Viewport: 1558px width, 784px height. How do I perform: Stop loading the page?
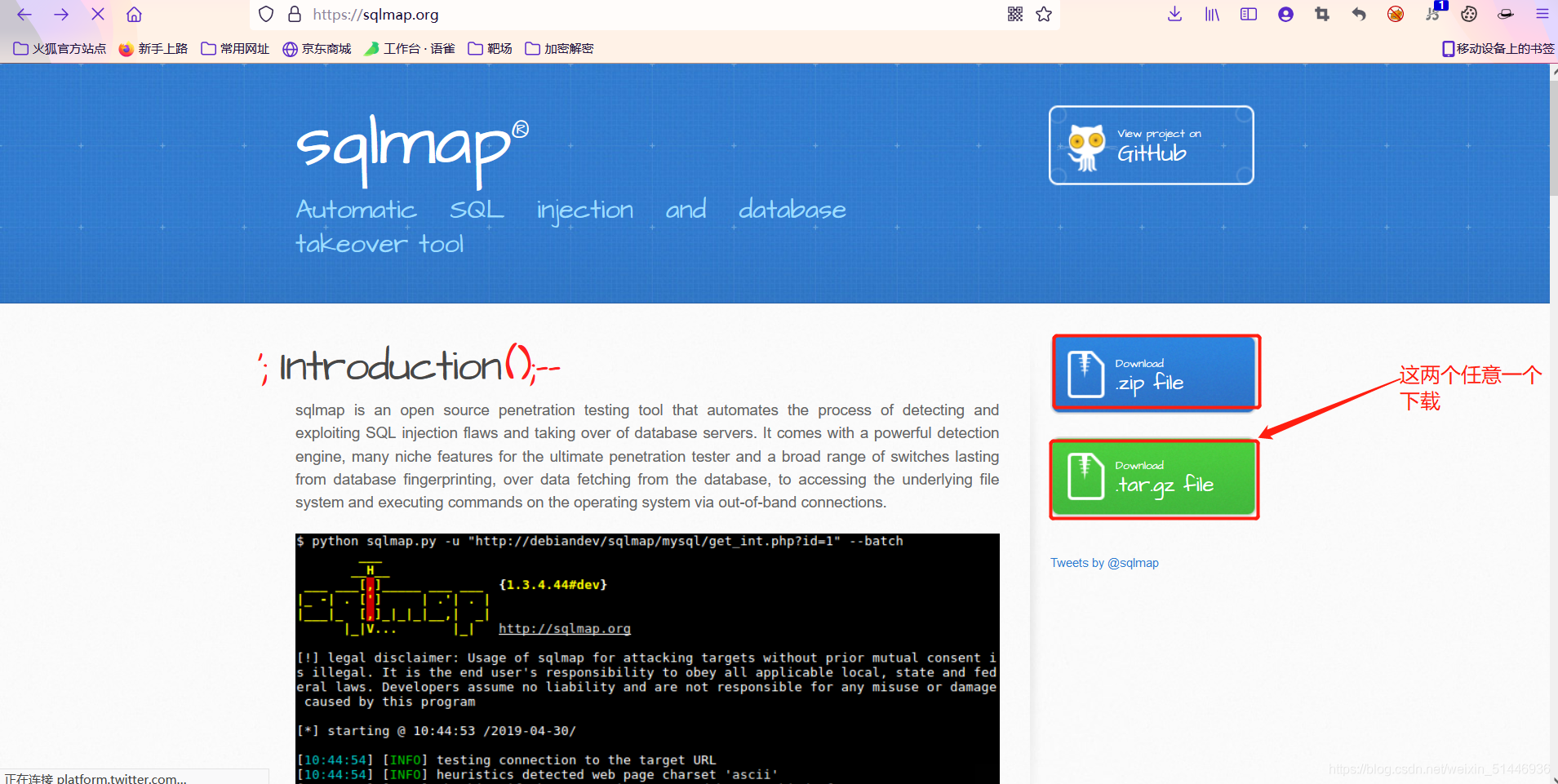98,14
